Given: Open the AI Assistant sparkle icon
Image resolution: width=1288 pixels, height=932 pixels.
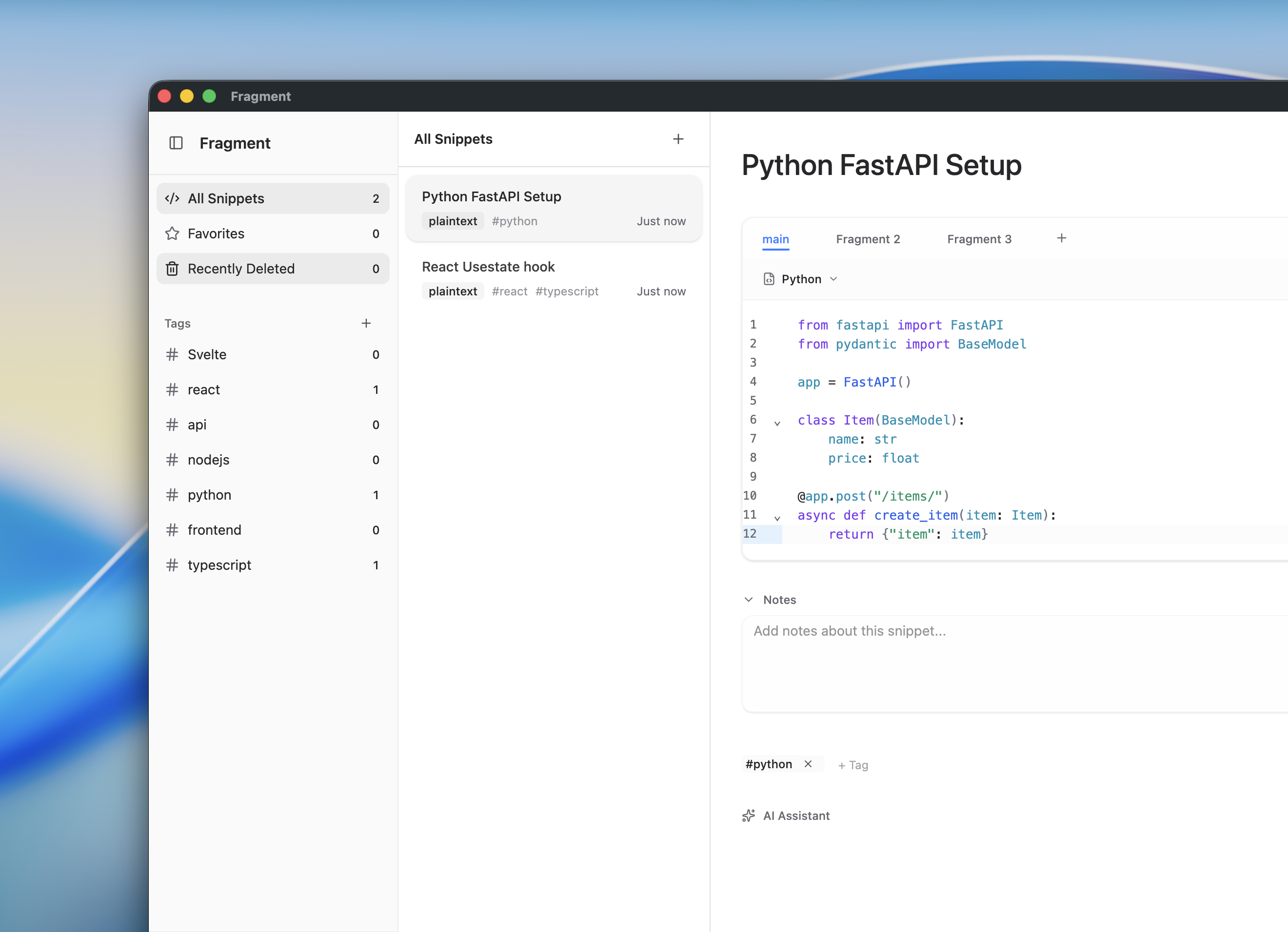Looking at the screenshot, I should coord(749,815).
